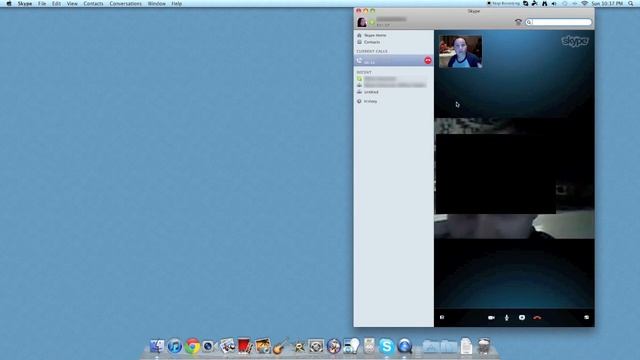Open the File menu
Image resolution: width=640 pixels, height=360 pixels.
click(x=42, y=4)
